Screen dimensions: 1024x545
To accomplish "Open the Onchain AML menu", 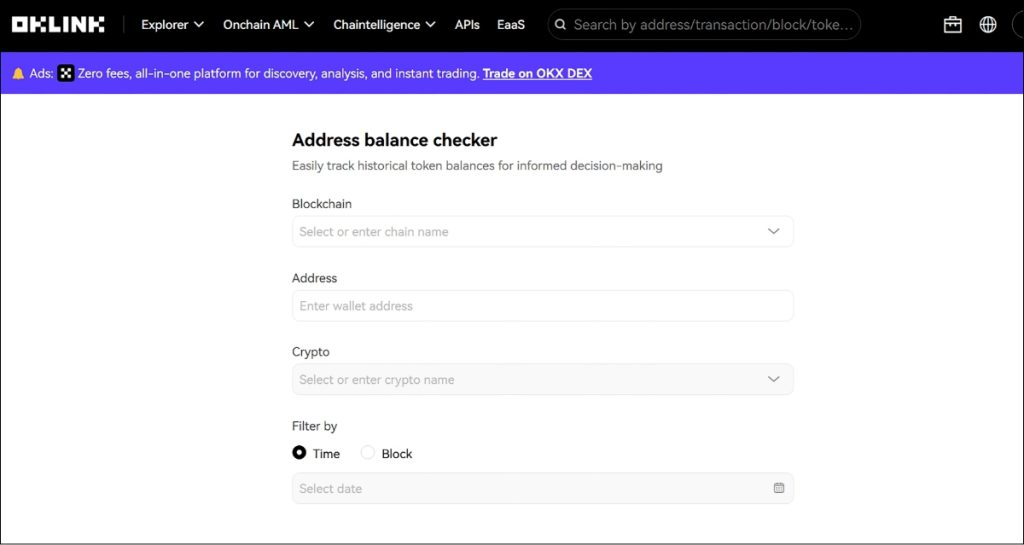I will click(x=268, y=24).
